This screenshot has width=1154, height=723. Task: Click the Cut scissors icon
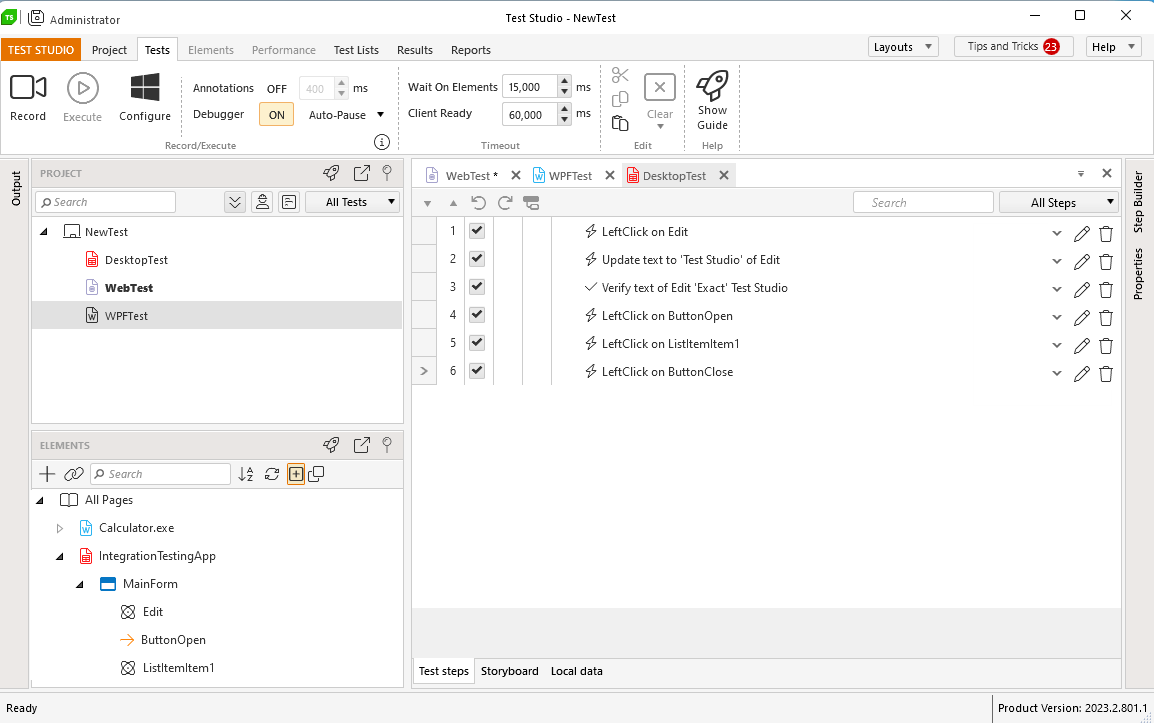click(x=620, y=75)
